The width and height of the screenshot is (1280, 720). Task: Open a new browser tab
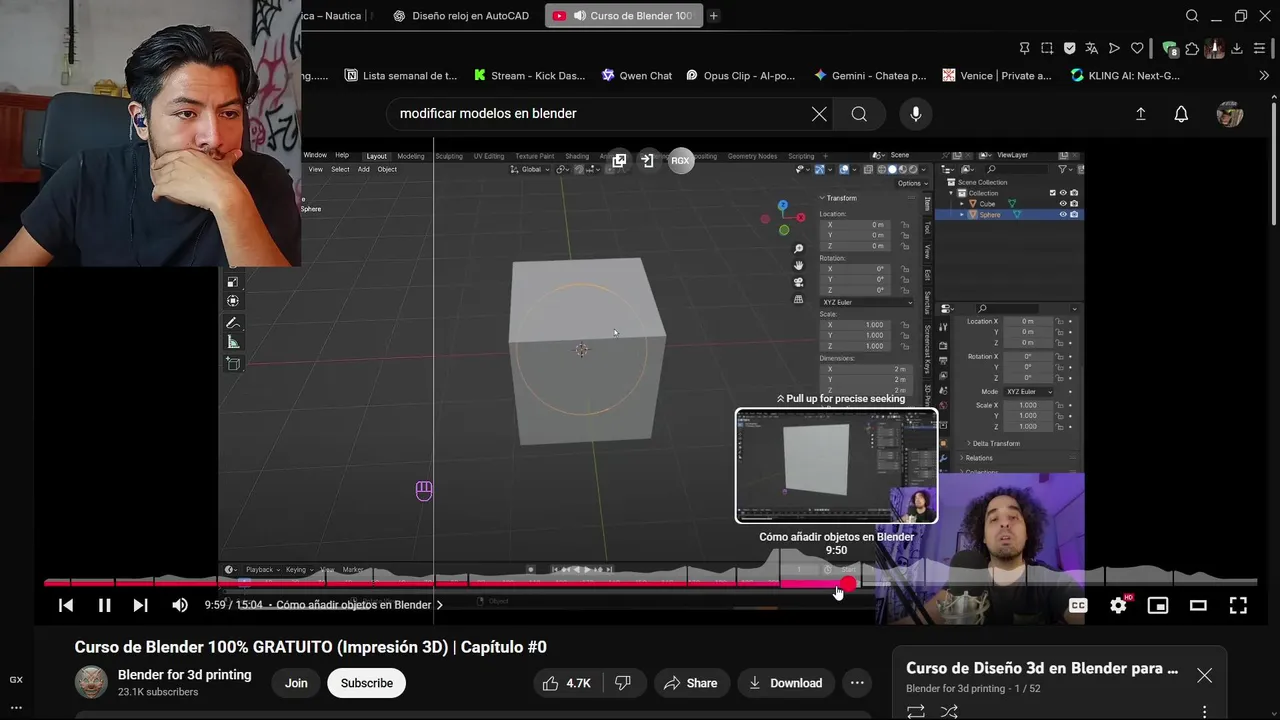click(714, 16)
